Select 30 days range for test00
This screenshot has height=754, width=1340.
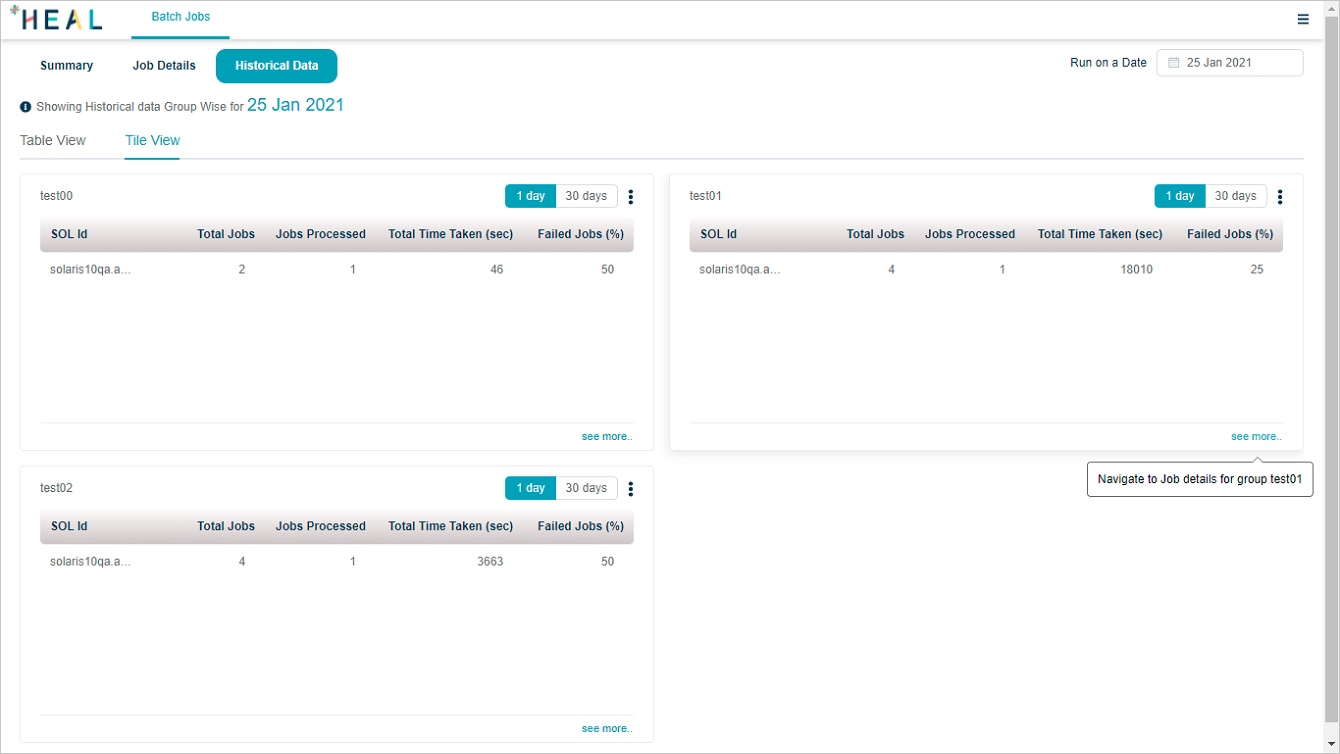tap(586, 196)
